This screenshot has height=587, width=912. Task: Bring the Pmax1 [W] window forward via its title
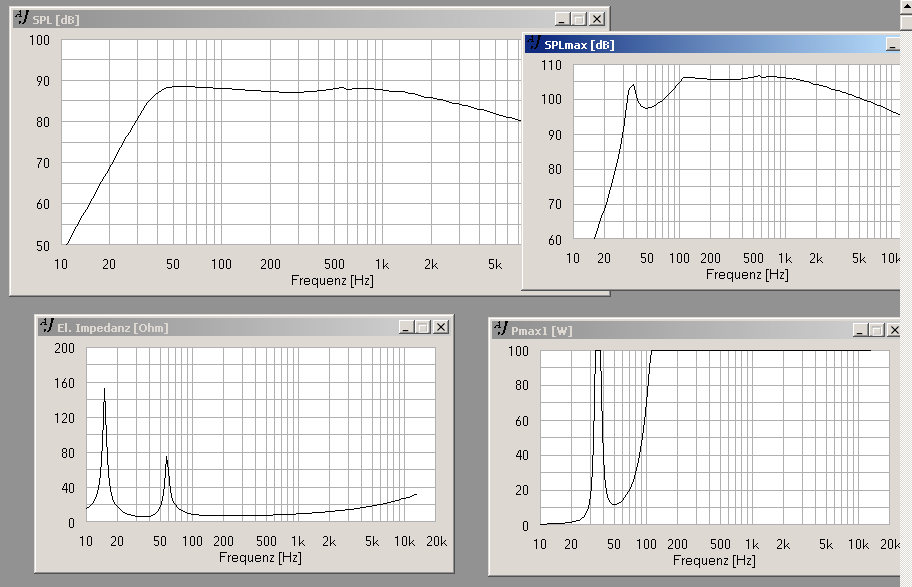[542, 331]
